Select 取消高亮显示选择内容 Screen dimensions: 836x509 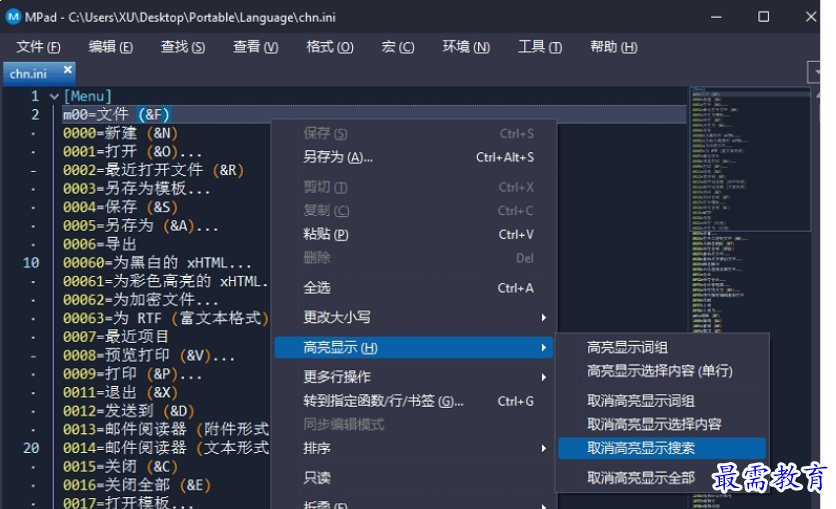pos(662,424)
